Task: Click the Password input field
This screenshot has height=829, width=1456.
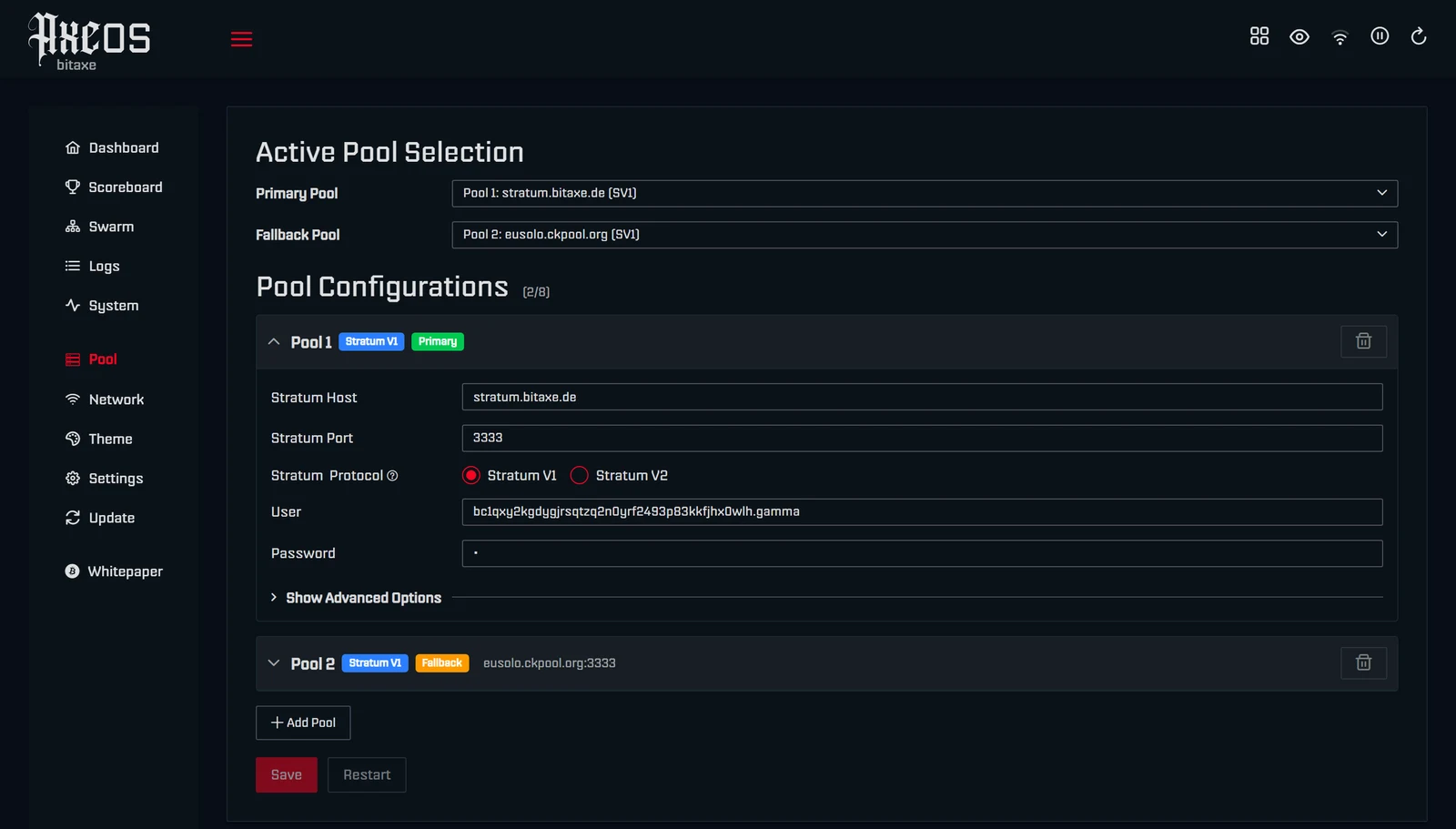Action: click(x=922, y=553)
